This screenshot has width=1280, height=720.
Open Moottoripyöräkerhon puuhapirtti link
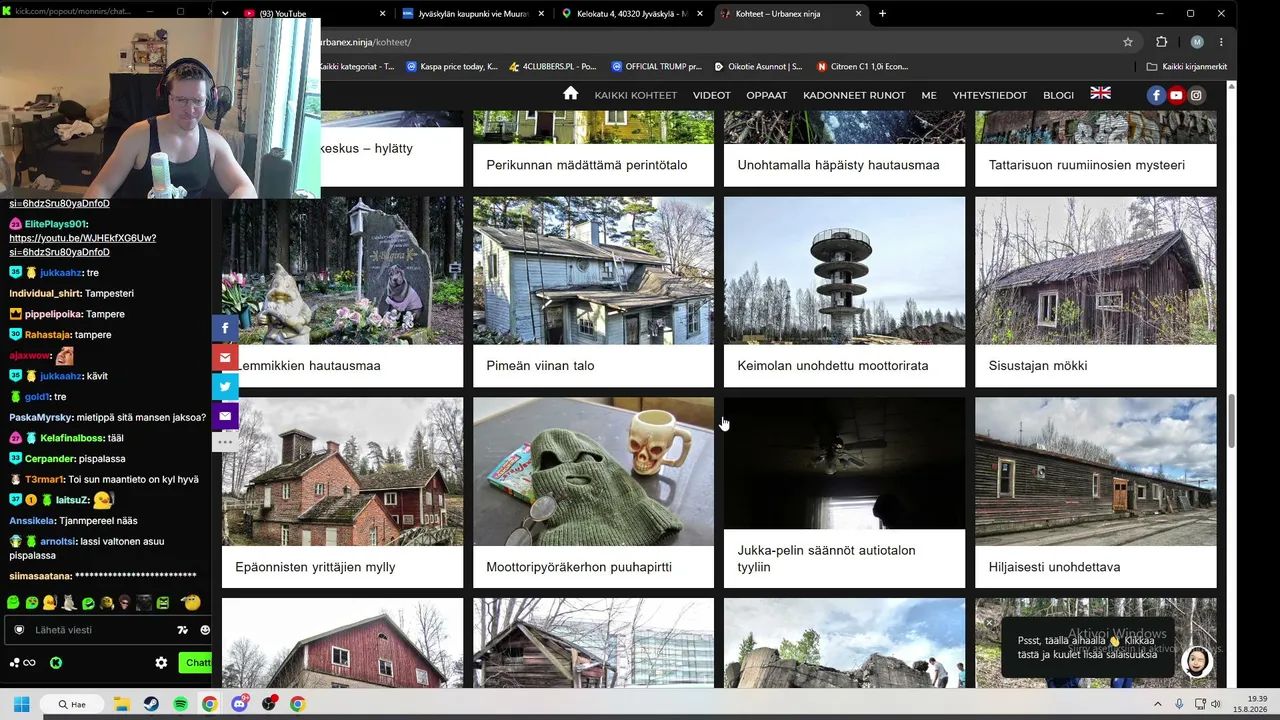click(x=579, y=567)
